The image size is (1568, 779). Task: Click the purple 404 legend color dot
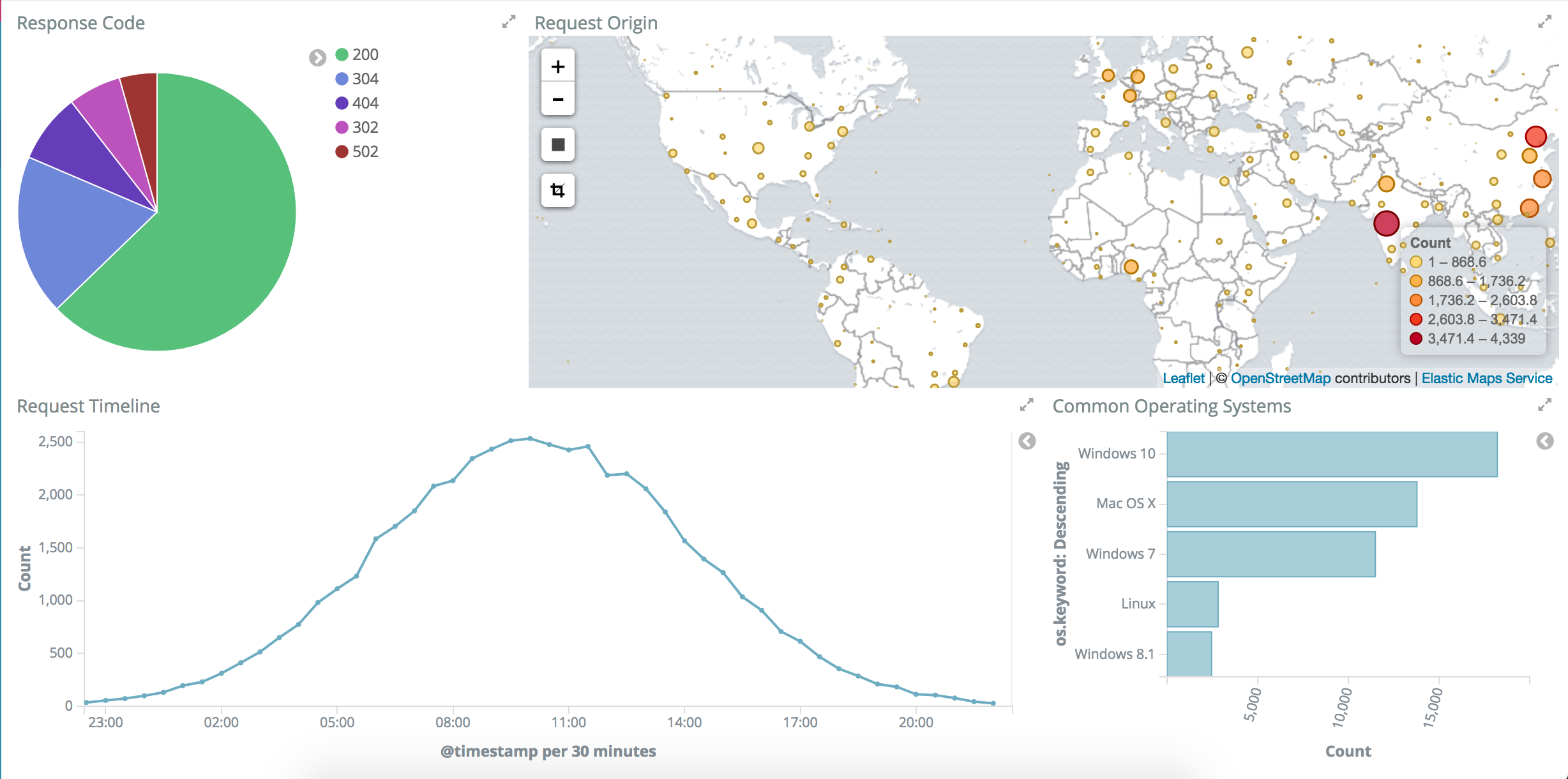[342, 103]
